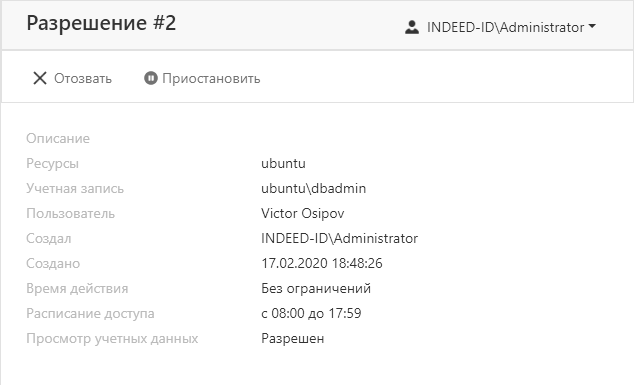Click the Отозвать button label
Image resolution: width=634 pixels, height=385 pixels.
(x=83, y=78)
